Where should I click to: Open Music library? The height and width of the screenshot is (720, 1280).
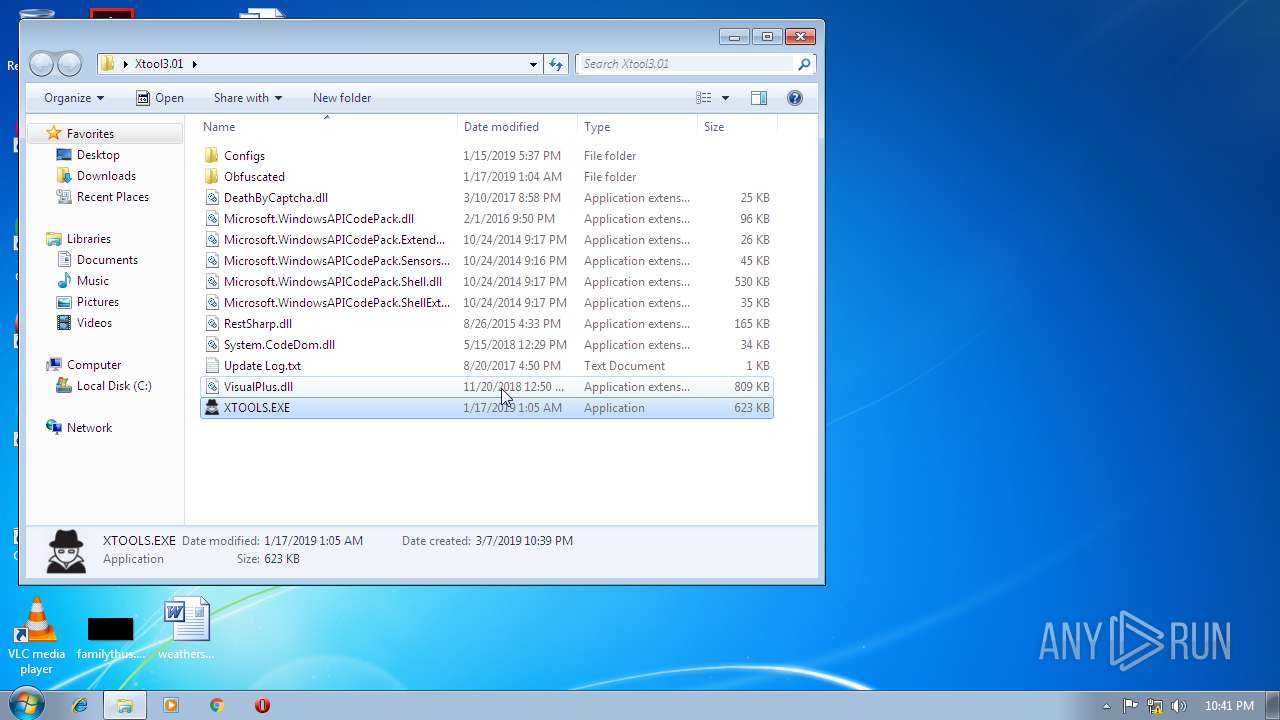pyautogui.click(x=92, y=281)
